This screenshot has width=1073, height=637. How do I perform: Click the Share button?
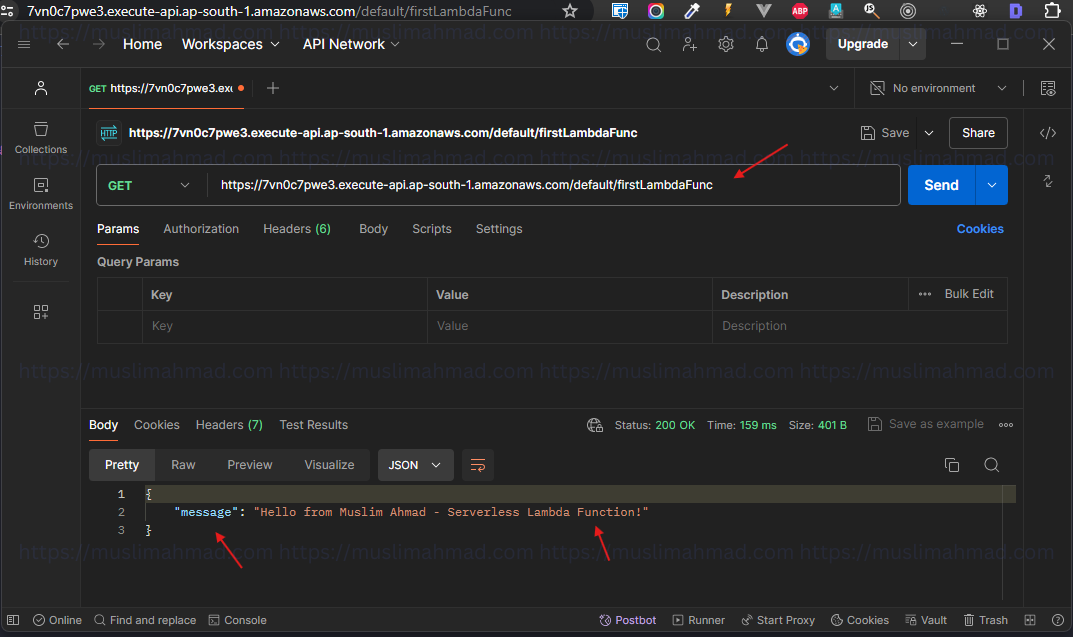977,132
